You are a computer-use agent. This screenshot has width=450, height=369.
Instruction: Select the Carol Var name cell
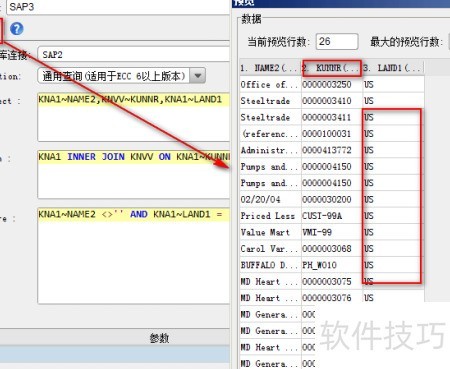tap(270, 249)
